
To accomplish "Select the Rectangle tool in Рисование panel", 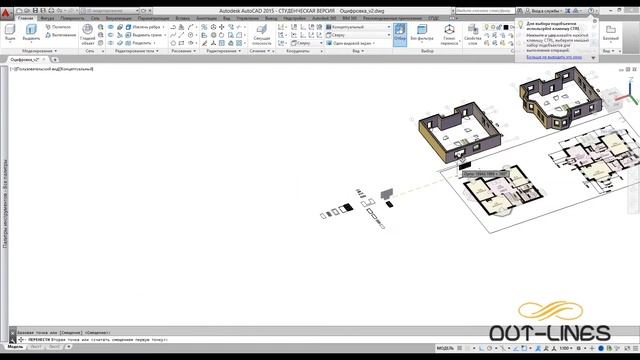I will click(182, 43).
